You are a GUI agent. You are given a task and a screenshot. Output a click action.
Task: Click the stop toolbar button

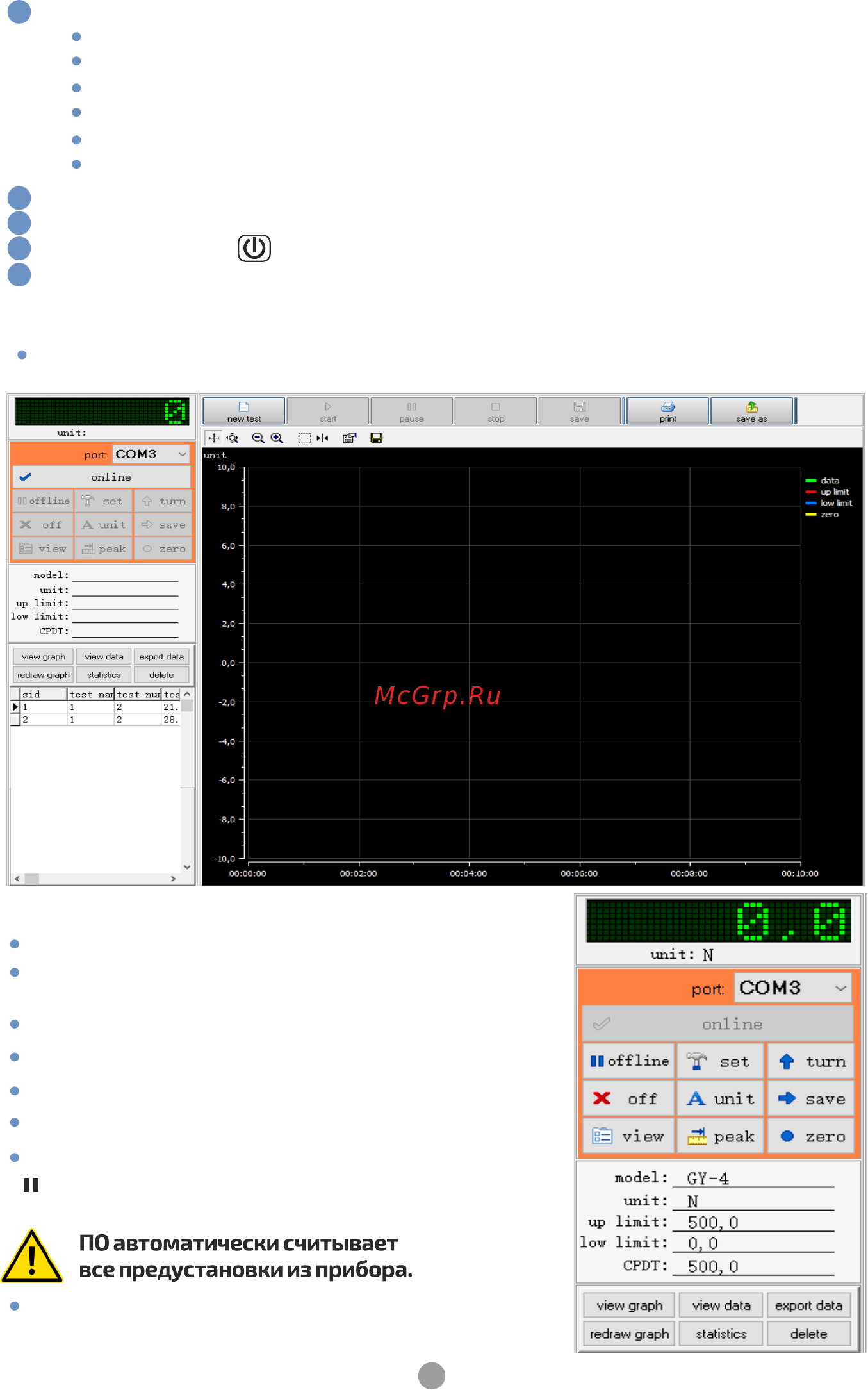click(495, 411)
